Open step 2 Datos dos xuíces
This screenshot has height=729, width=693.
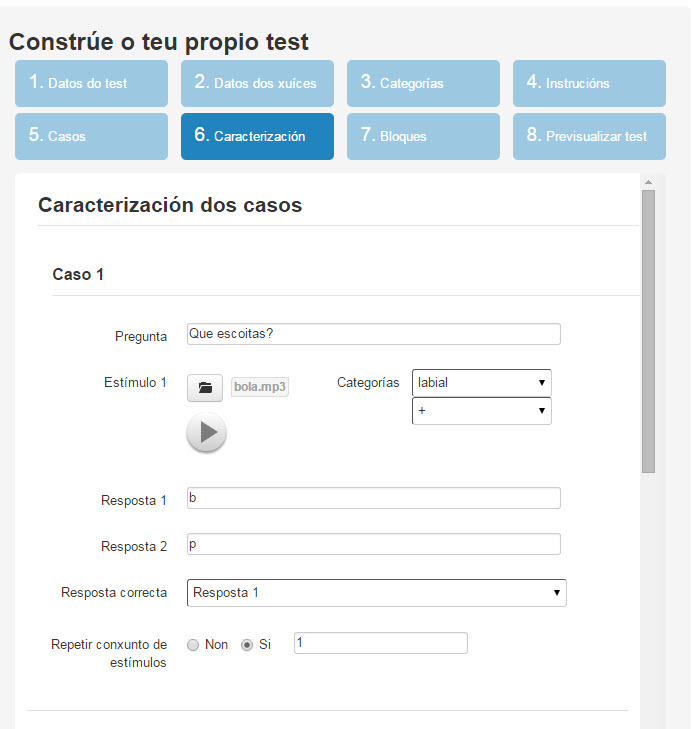257,83
